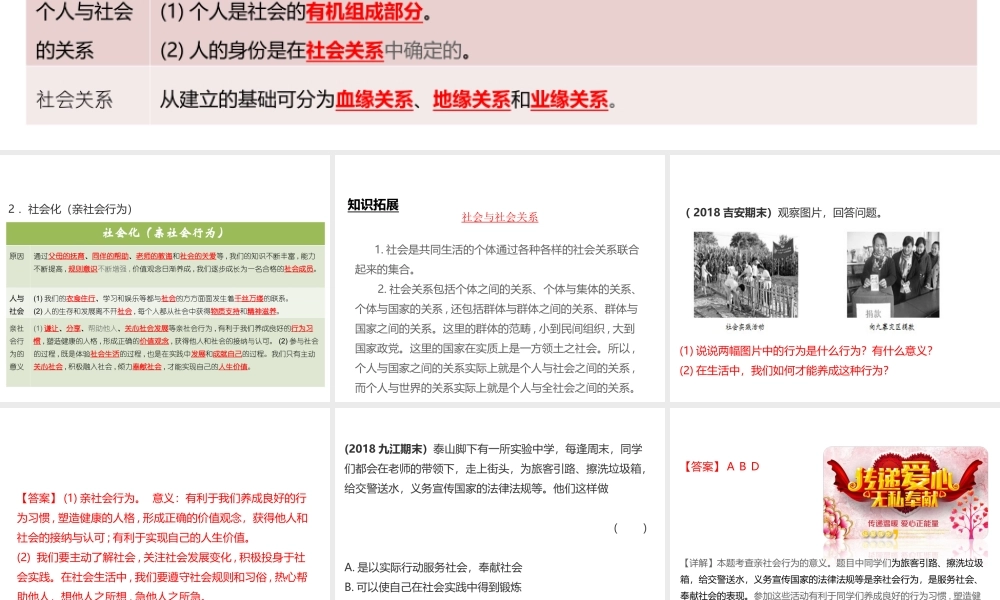Click the '亲社会行为的意义' row label
The width and height of the screenshot is (1000, 600).
click(17, 348)
